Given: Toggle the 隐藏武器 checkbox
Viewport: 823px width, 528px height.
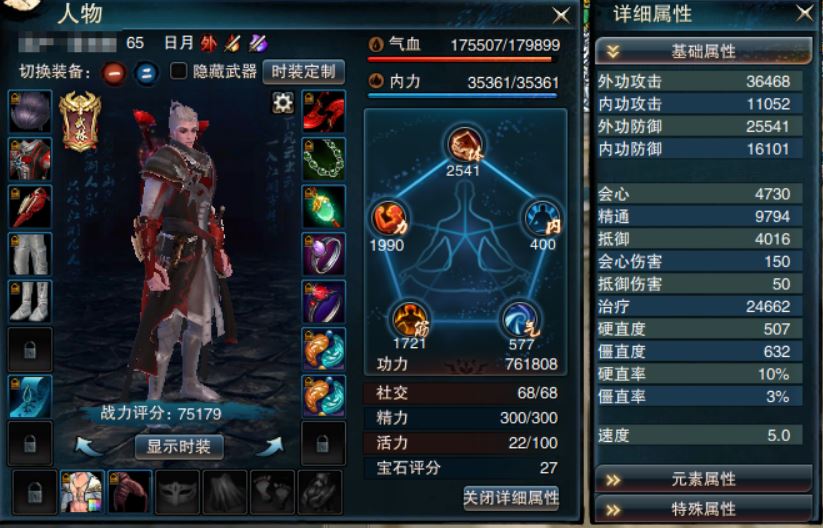Looking at the screenshot, I should [178, 71].
